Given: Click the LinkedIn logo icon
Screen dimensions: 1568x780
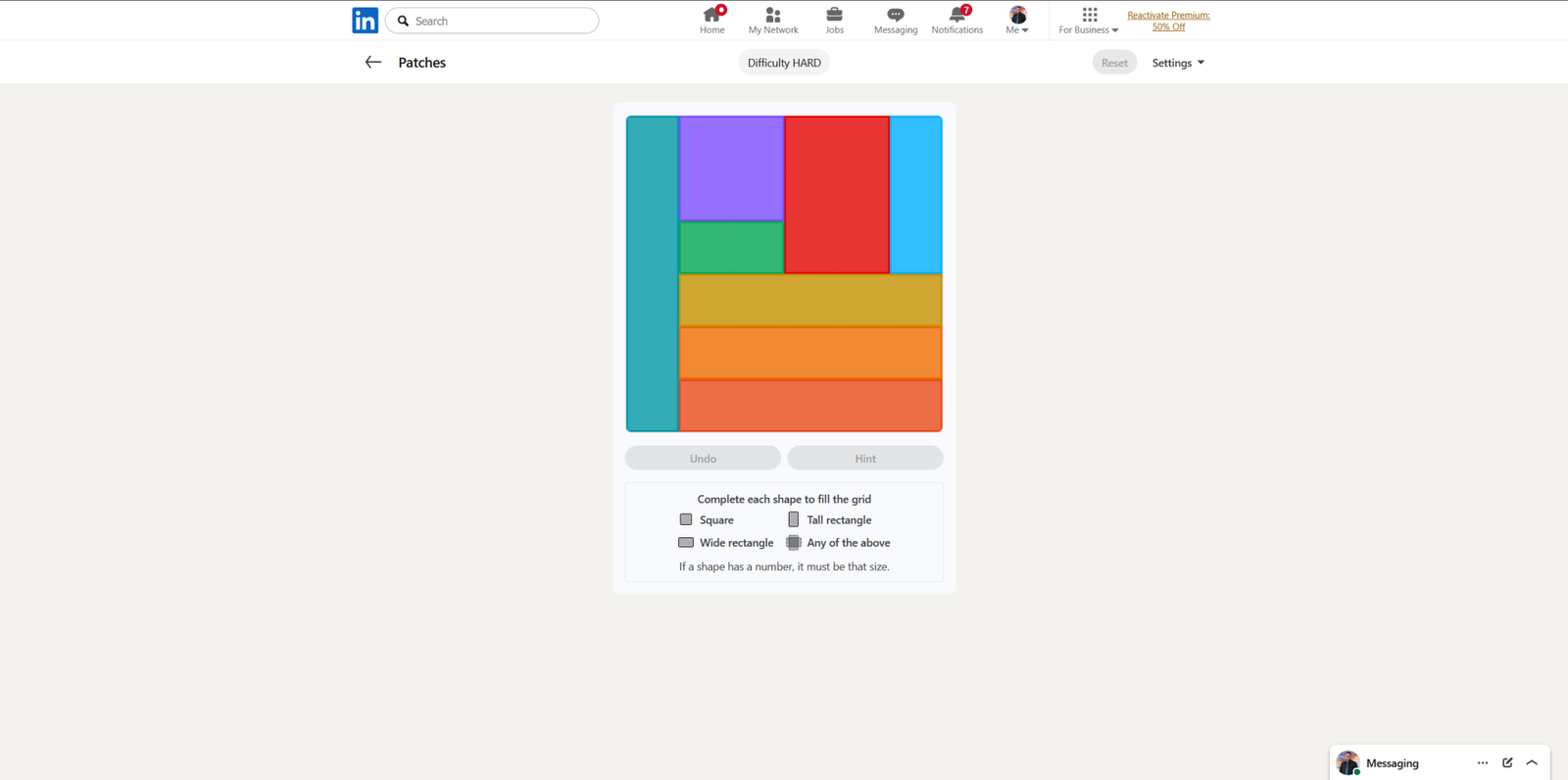Looking at the screenshot, I should pyautogui.click(x=365, y=21).
